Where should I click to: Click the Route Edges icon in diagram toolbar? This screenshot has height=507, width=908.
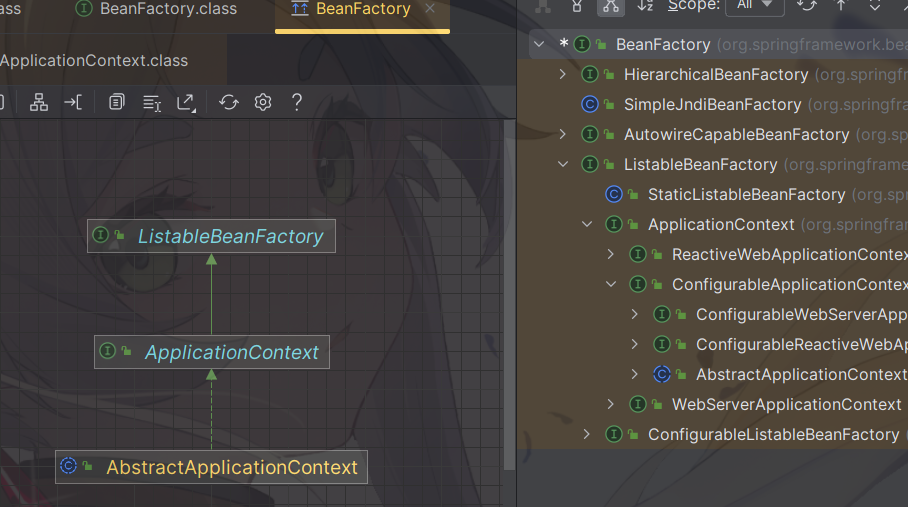[x=73, y=102]
